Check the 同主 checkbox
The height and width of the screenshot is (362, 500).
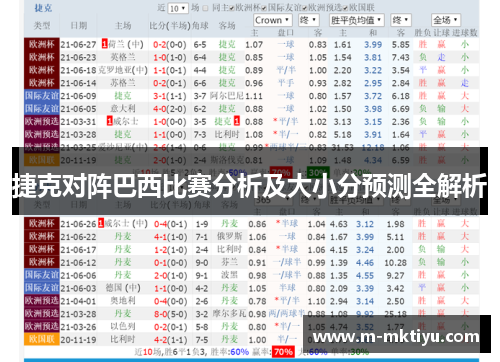[206, 8]
